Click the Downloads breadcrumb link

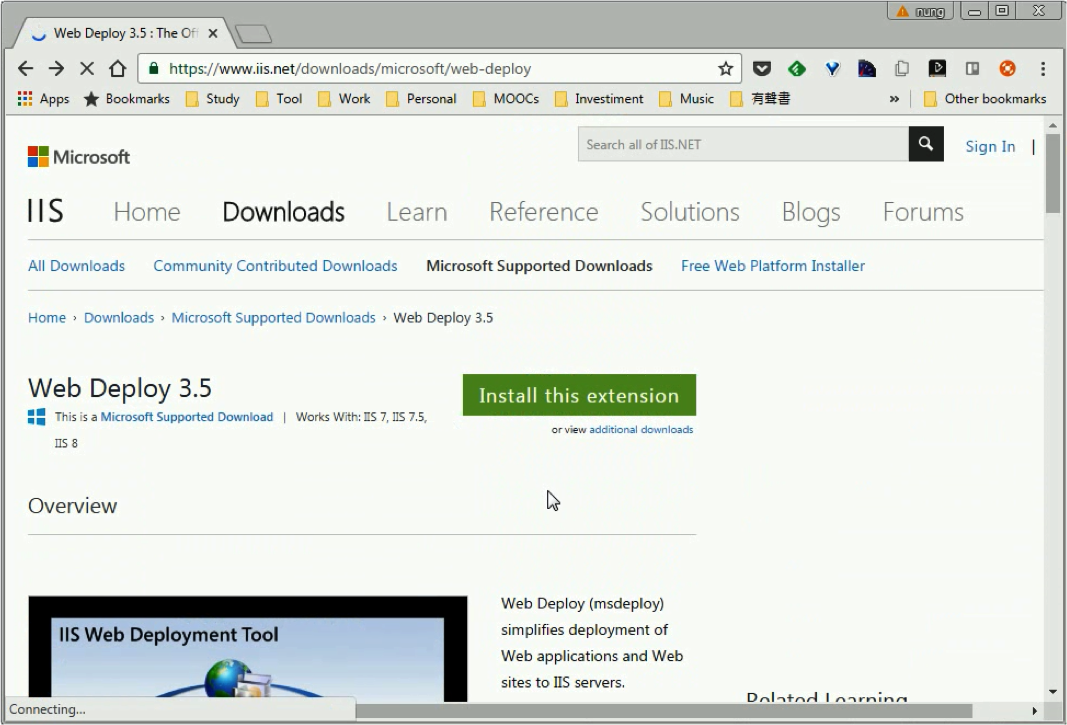[119, 318]
